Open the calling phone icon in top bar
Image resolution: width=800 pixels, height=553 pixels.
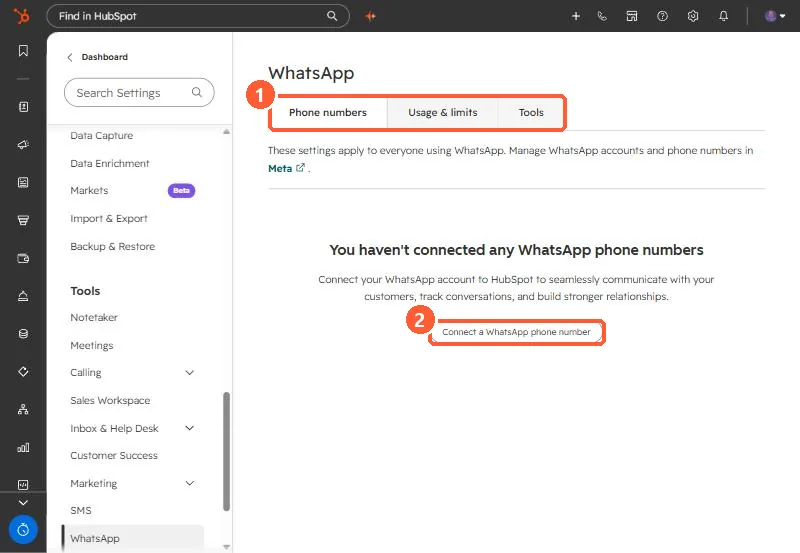603,16
